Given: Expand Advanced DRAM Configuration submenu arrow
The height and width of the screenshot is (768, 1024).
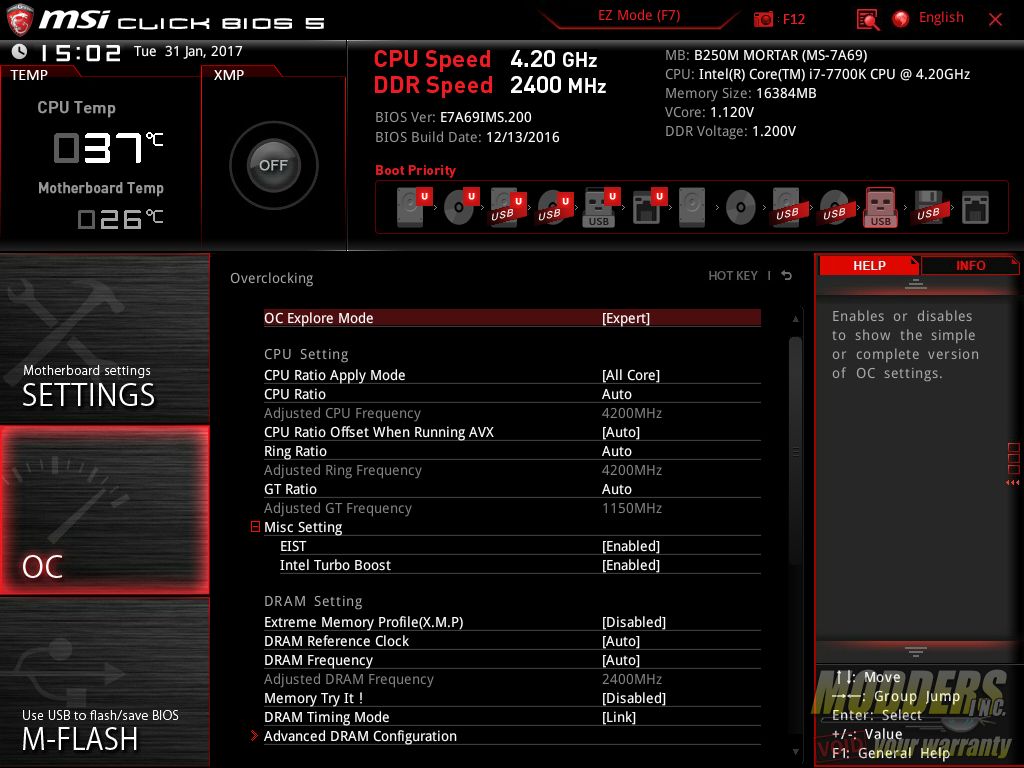Looking at the screenshot, I should (x=254, y=736).
